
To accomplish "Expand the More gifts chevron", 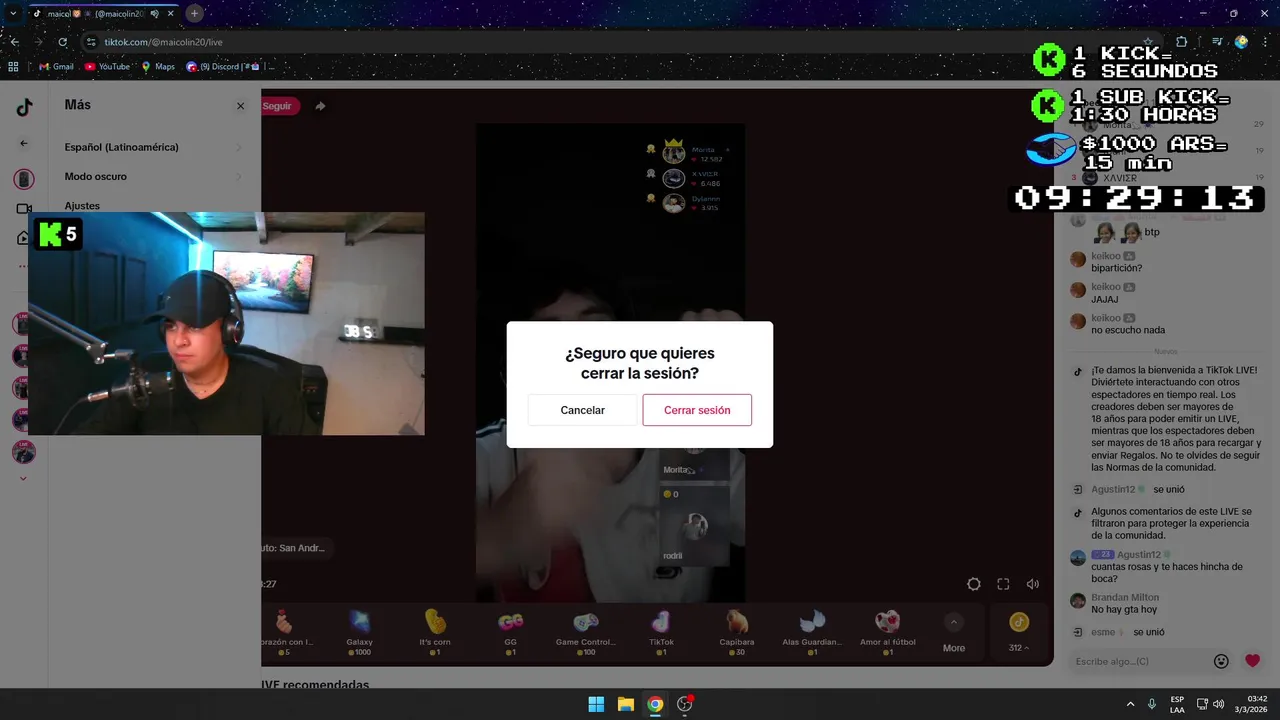I will click(954, 623).
